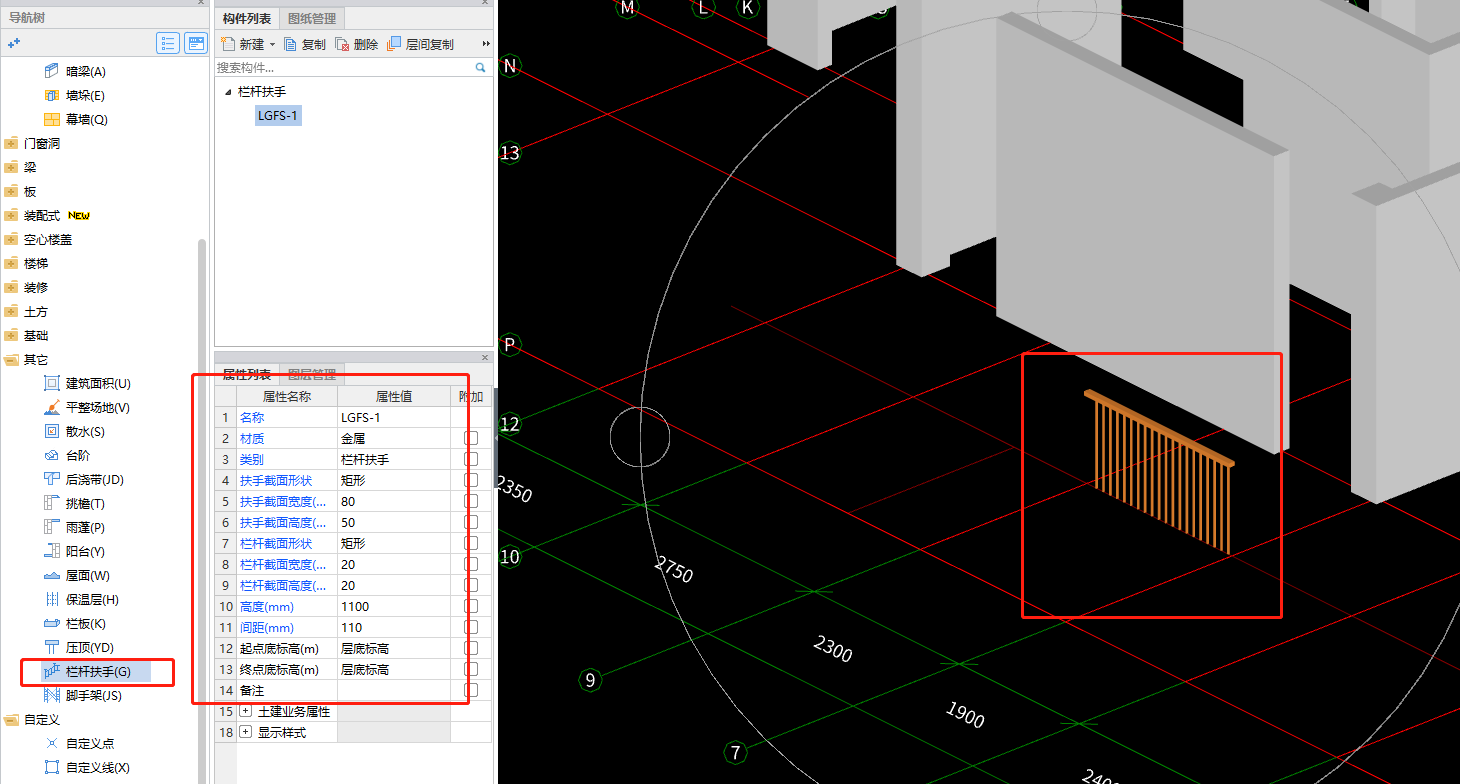Select the orange railing in the 3D view

(1162, 470)
